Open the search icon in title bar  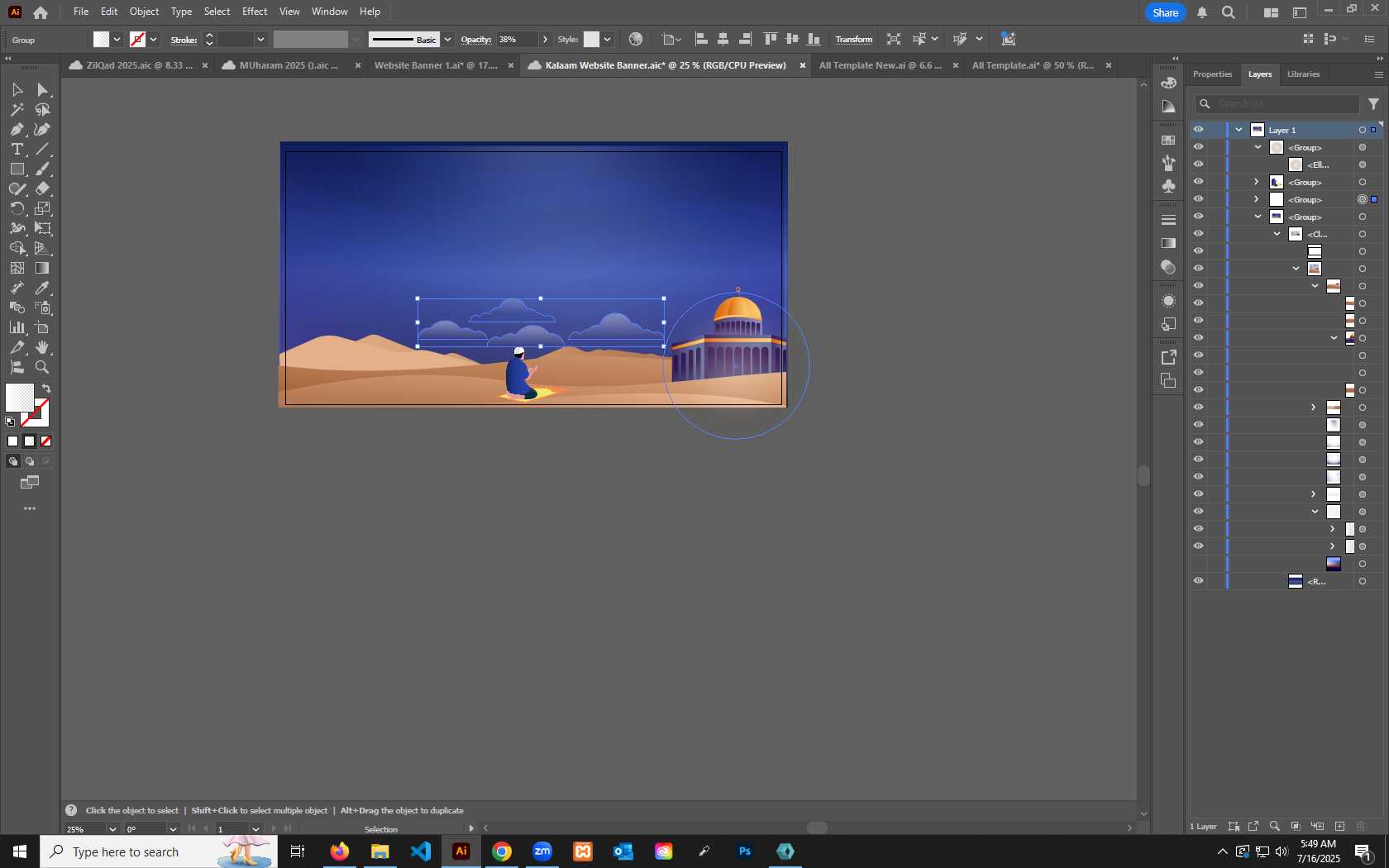1229,12
